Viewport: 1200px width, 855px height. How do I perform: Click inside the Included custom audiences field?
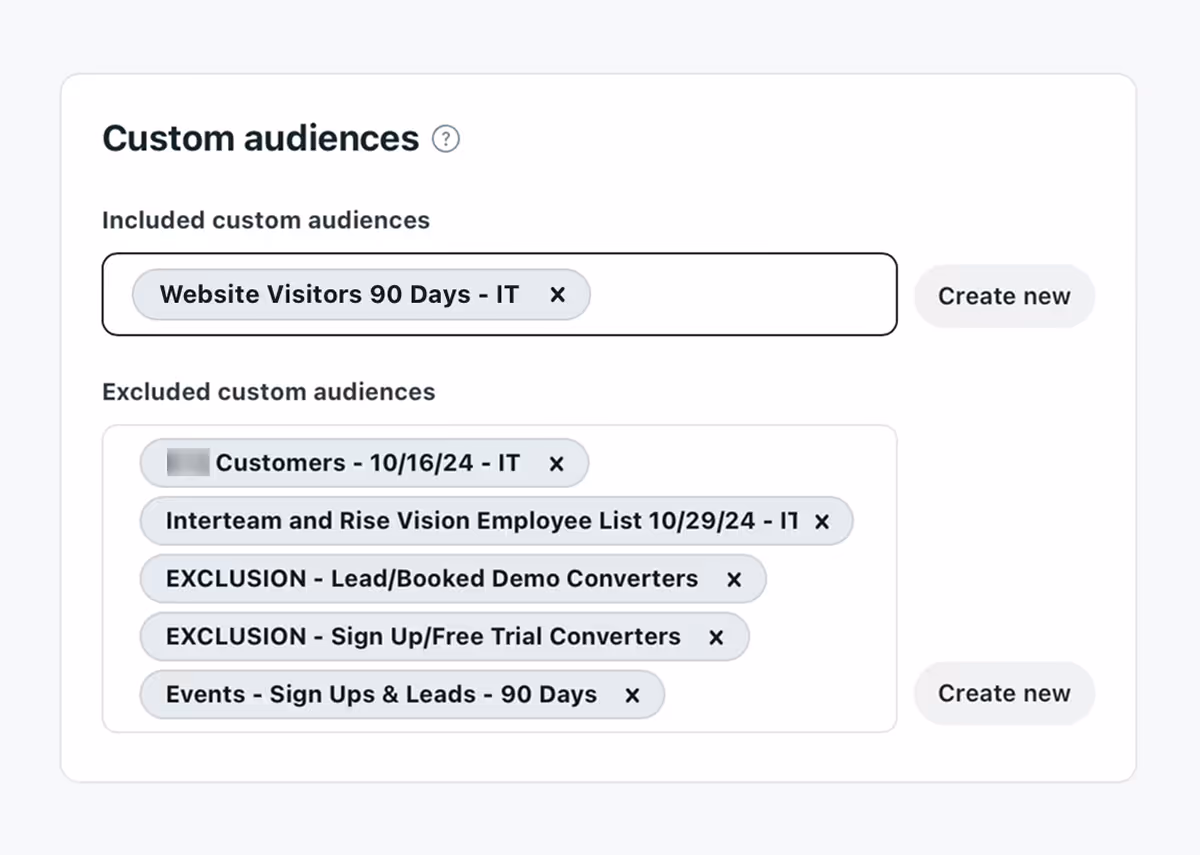point(750,294)
